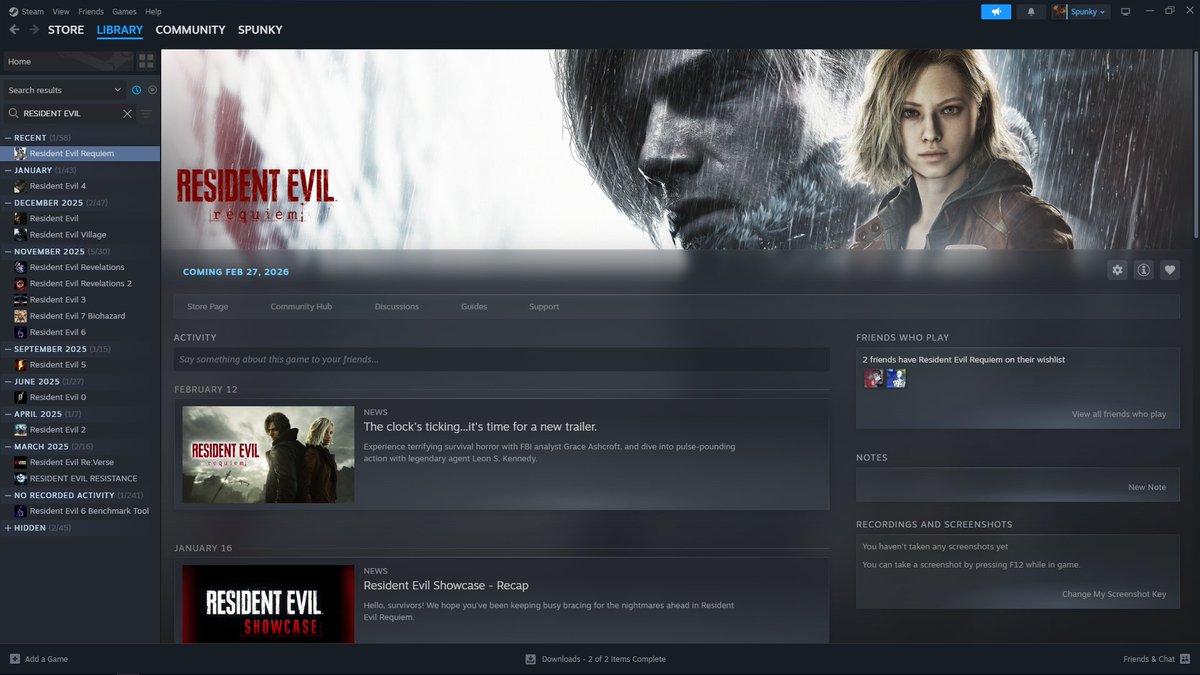
Task: Select Resident Evil 5 in list
Action: [x=80, y=365]
